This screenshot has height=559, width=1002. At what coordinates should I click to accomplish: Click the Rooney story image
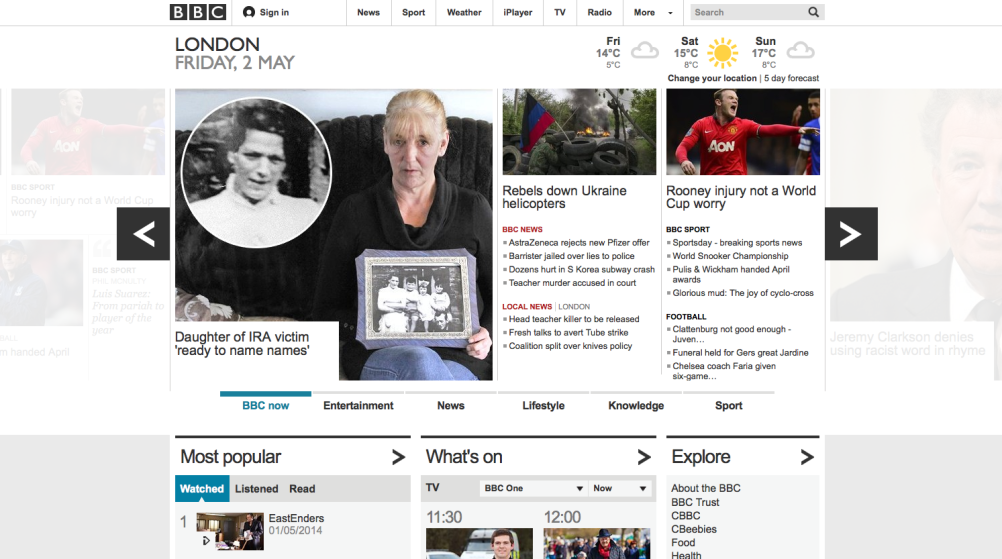743,132
